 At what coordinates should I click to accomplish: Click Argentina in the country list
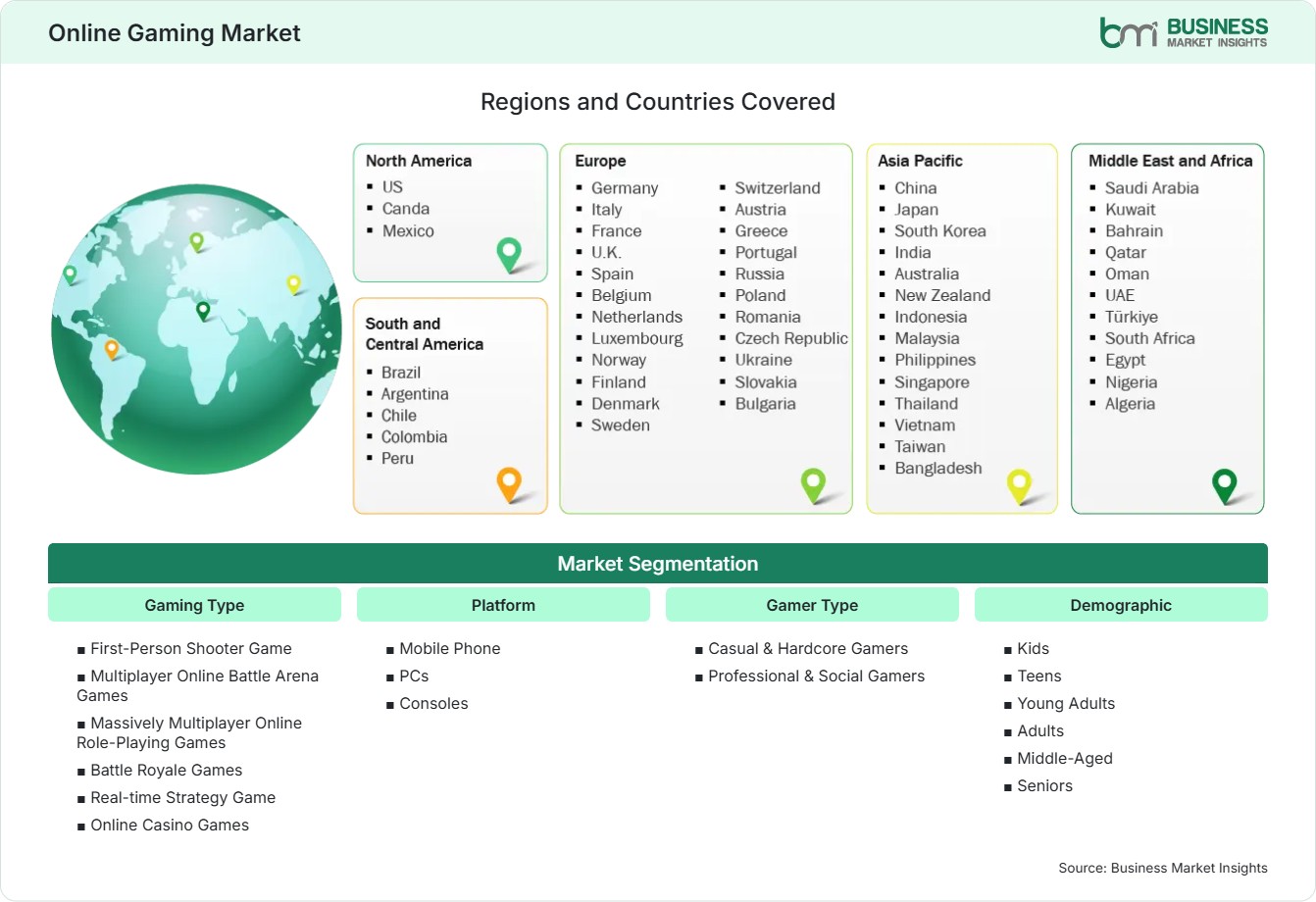pyautogui.click(x=415, y=394)
